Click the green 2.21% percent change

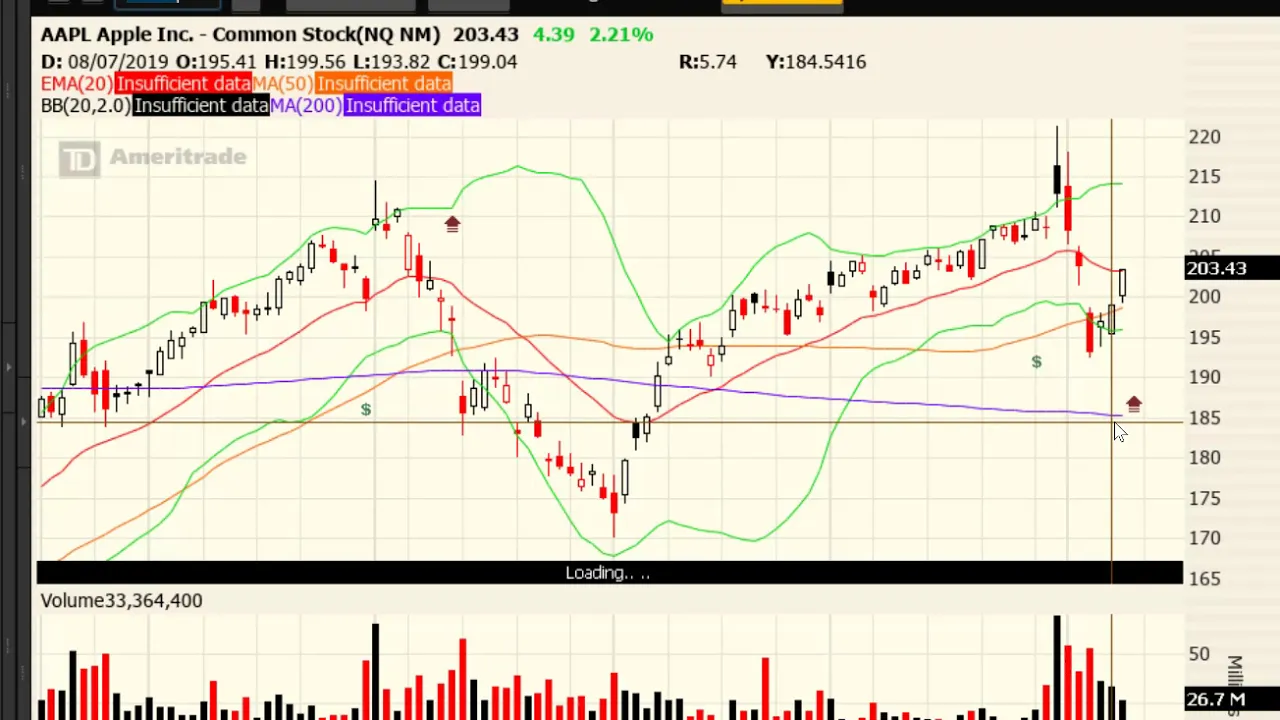[621, 34]
